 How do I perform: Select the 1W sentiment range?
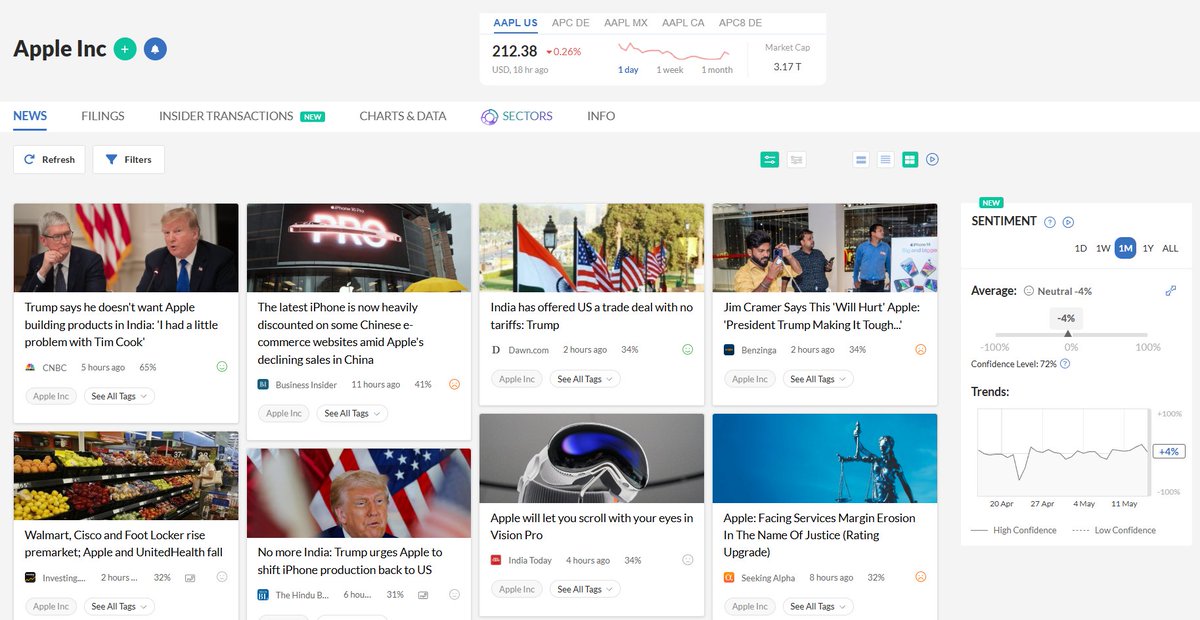[1103, 248]
